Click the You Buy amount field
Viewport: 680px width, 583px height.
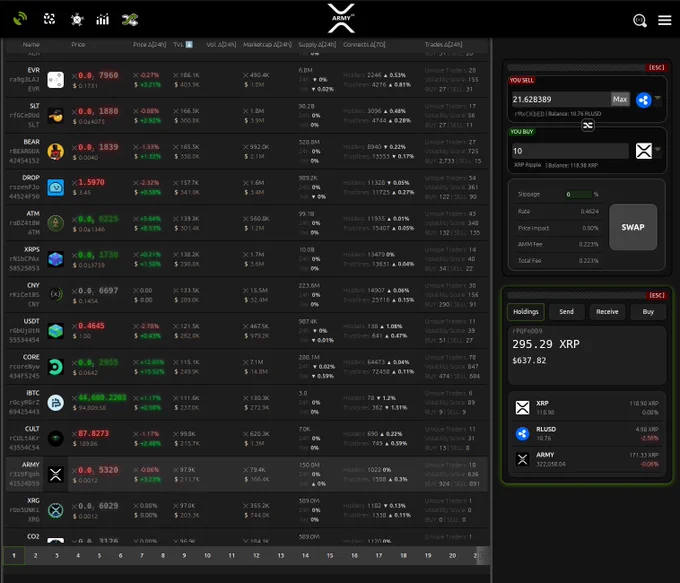(x=570, y=151)
